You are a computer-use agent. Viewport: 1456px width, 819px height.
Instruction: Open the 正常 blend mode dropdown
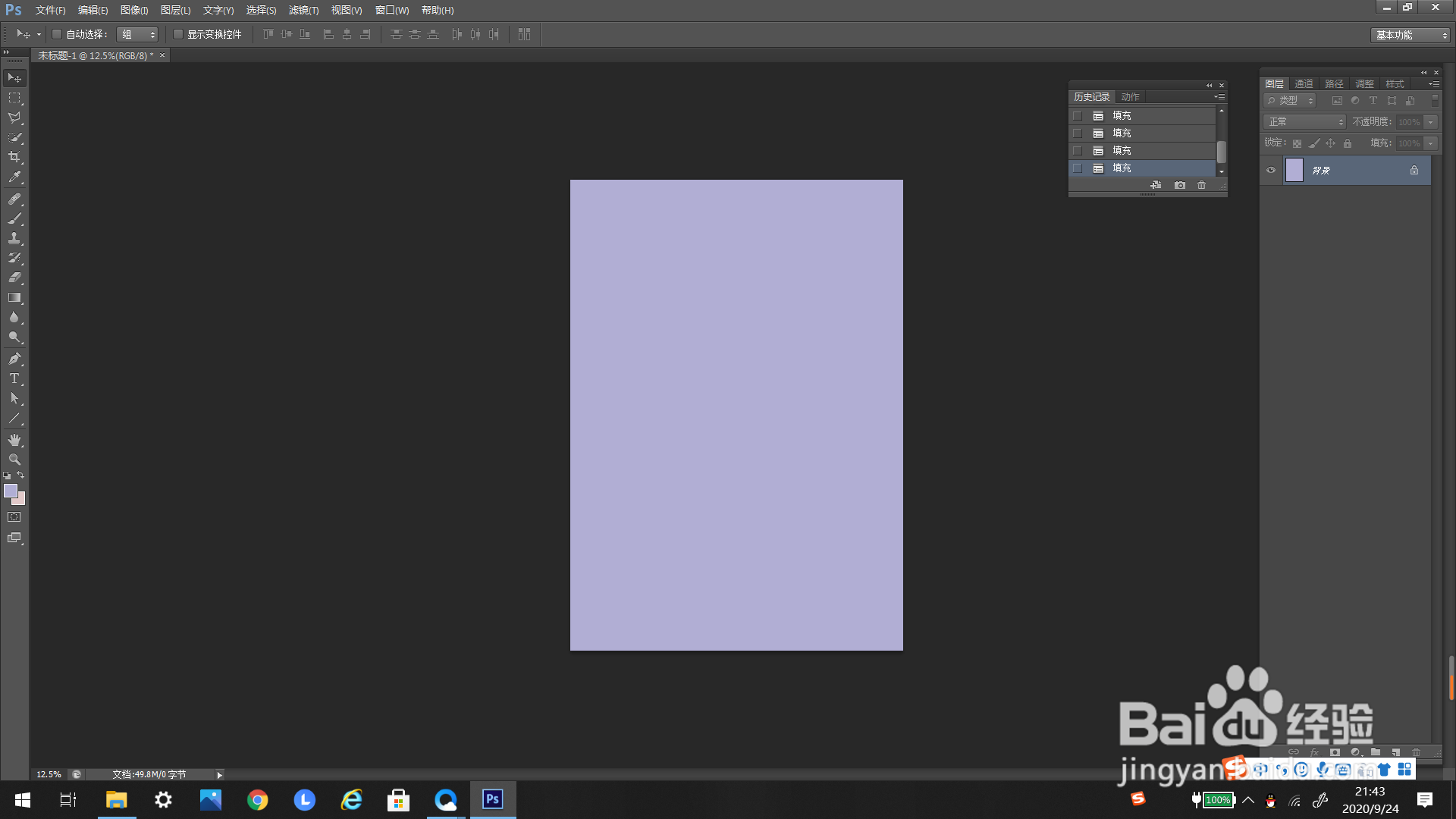1304,122
